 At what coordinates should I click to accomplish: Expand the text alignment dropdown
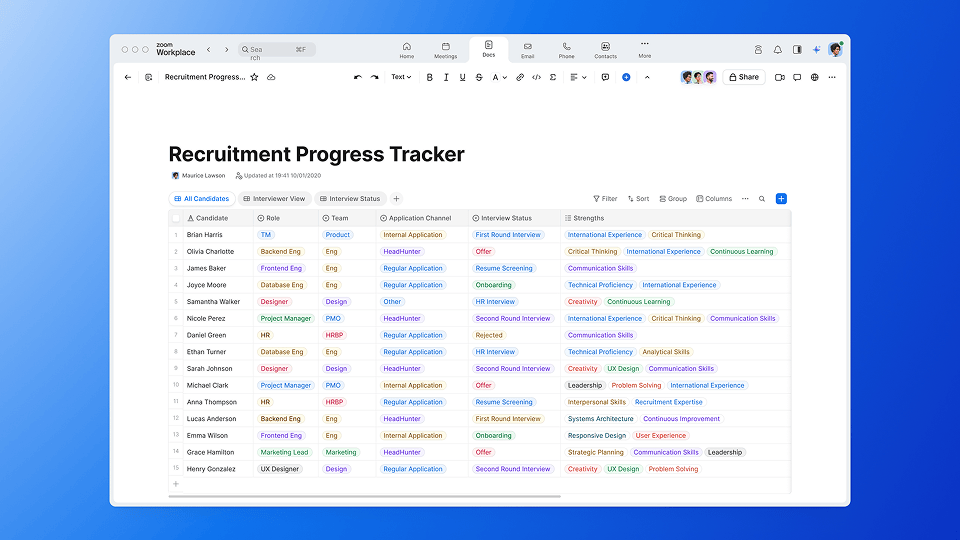[x=578, y=77]
